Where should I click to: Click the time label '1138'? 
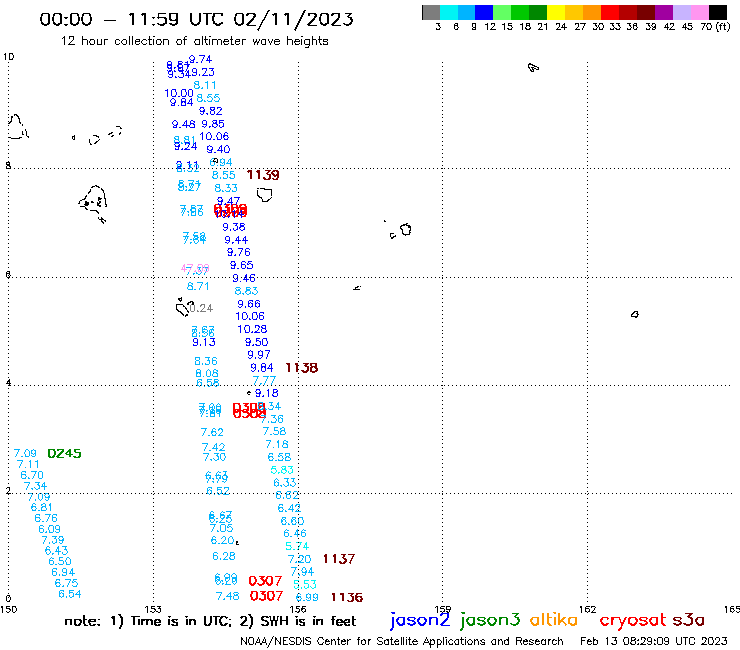tap(302, 368)
